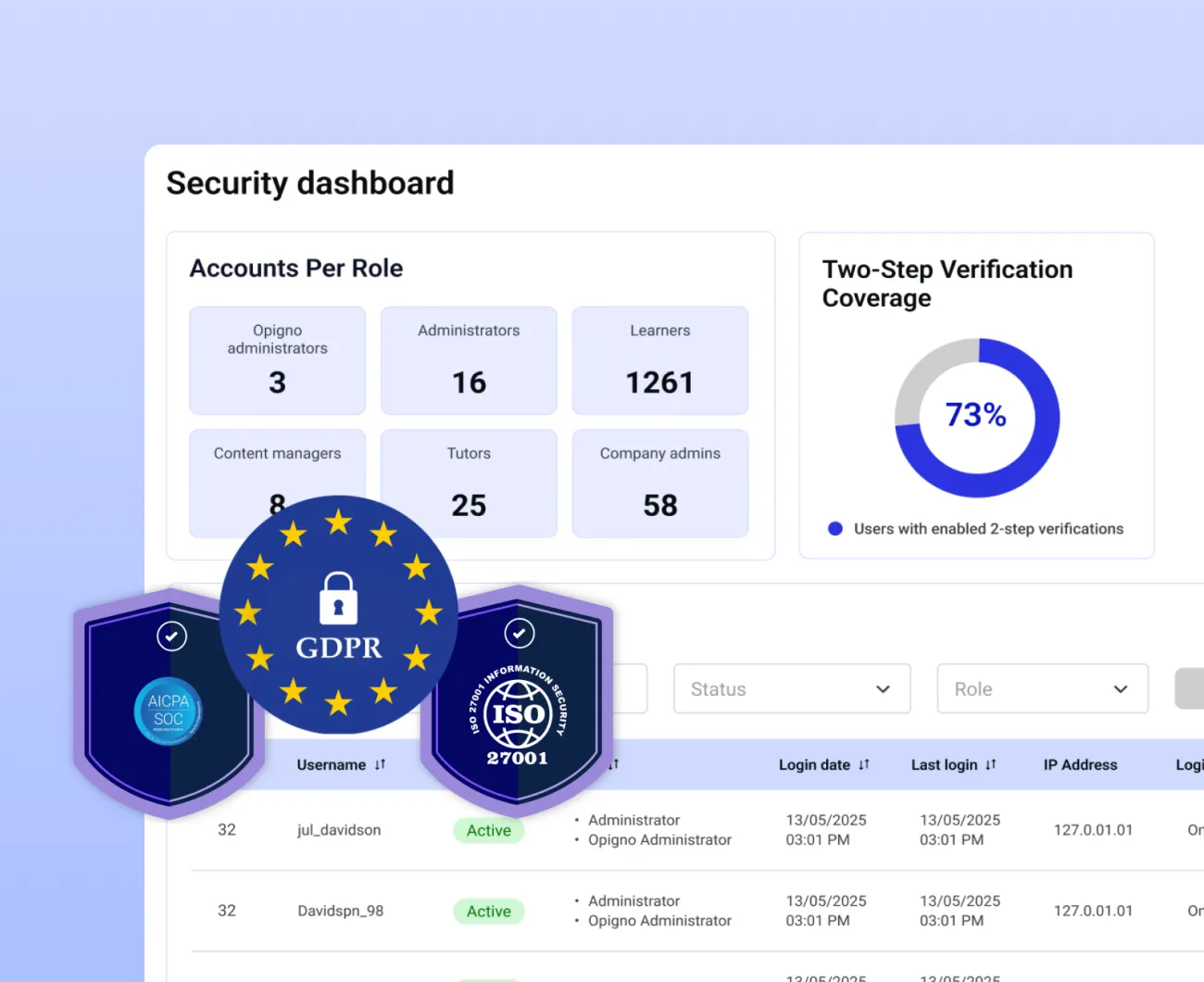Toggle Active status for jul_davidson

click(488, 830)
